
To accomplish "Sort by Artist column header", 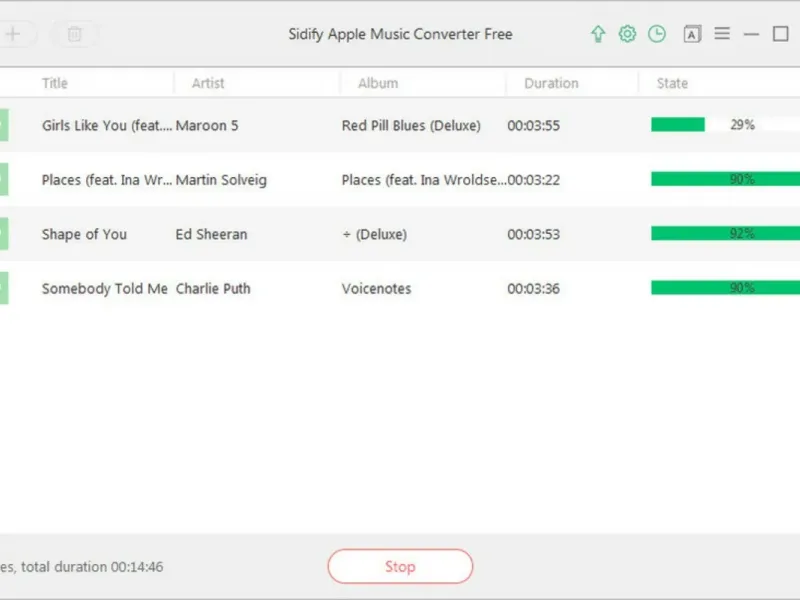I will point(208,83).
